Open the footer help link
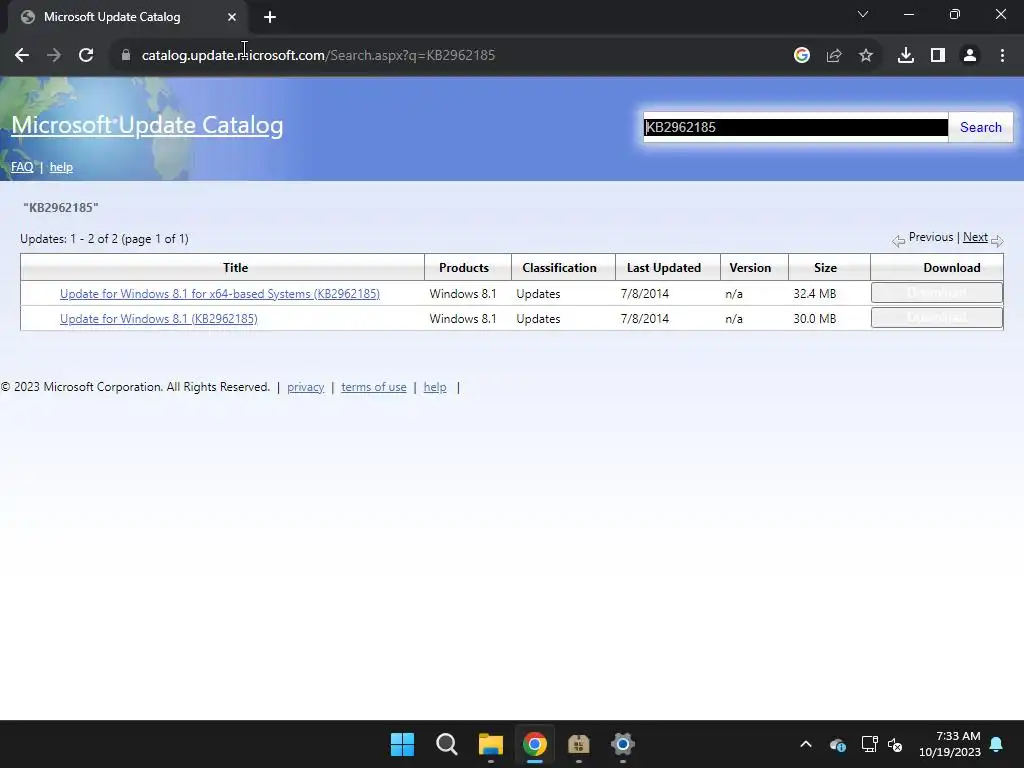Image resolution: width=1024 pixels, height=768 pixels. (x=435, y=387)
